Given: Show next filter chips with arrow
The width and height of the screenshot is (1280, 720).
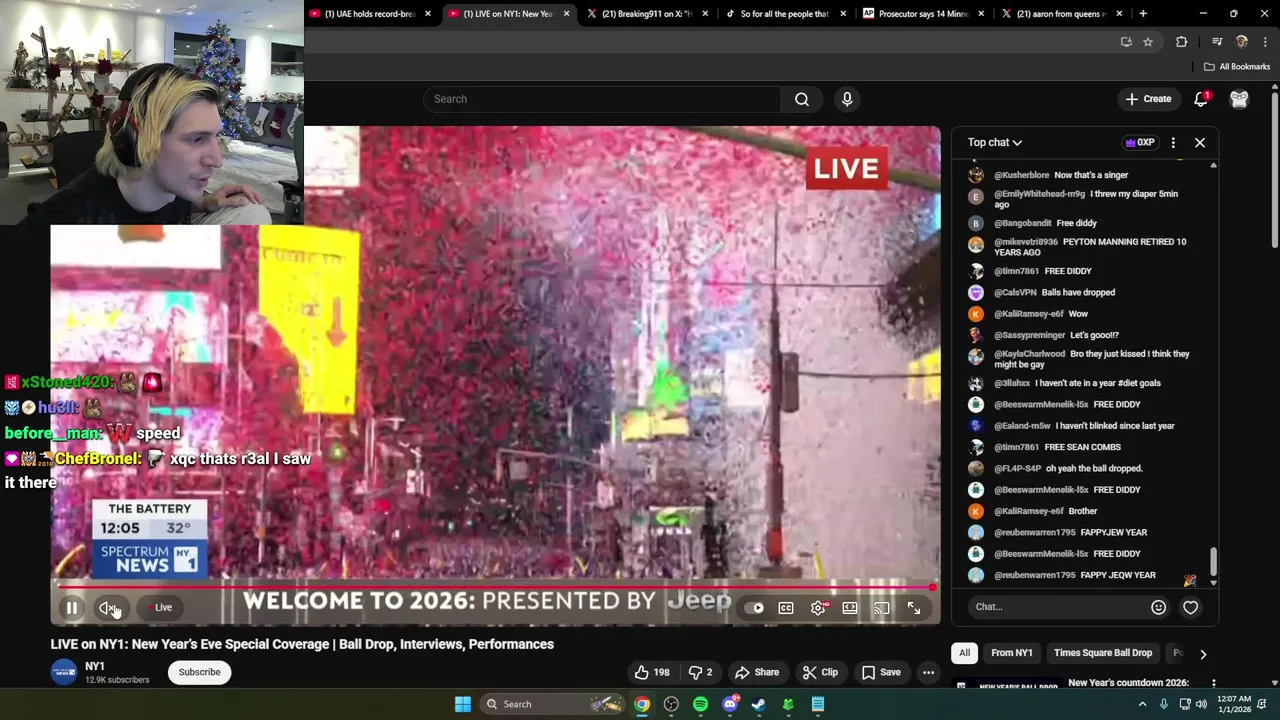Looking at the screenshot, I should [x=1203, y=653].
